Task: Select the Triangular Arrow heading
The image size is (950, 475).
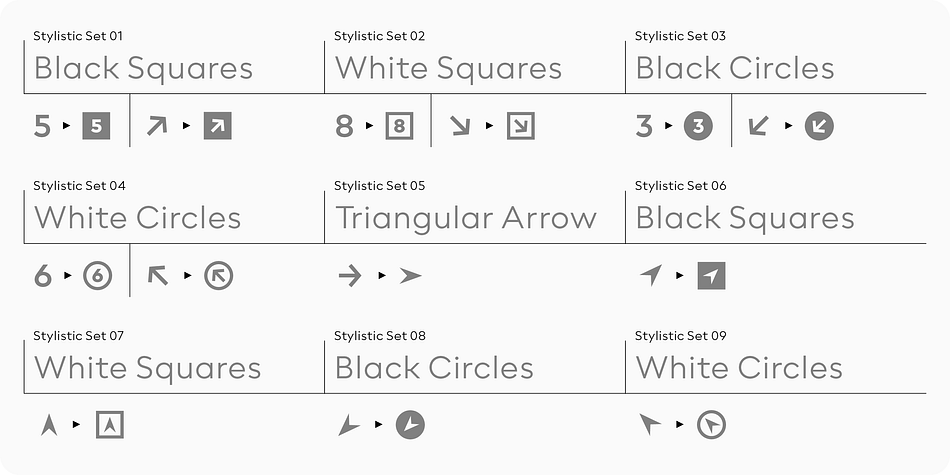Action: [465, 218]
